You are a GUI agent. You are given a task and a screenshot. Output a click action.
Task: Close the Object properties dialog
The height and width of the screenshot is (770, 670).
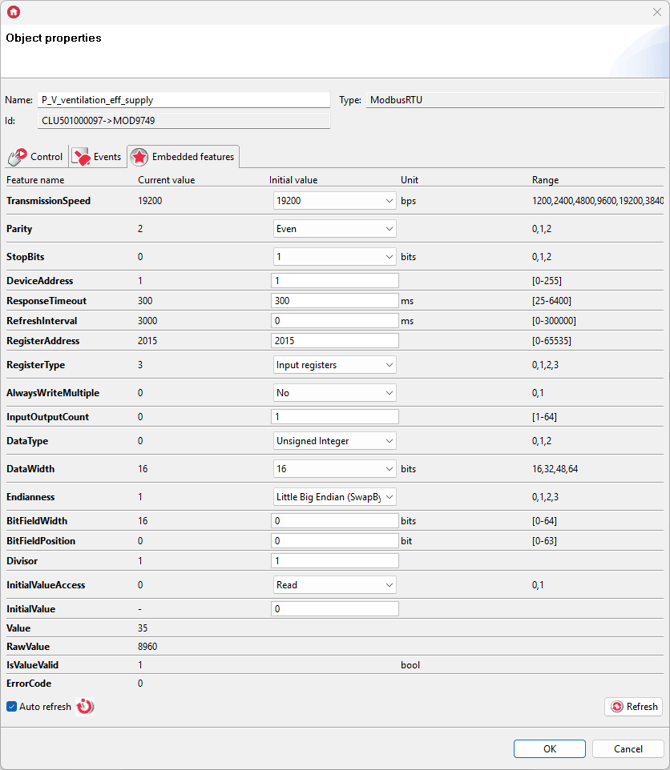click(x=655, y=12)
